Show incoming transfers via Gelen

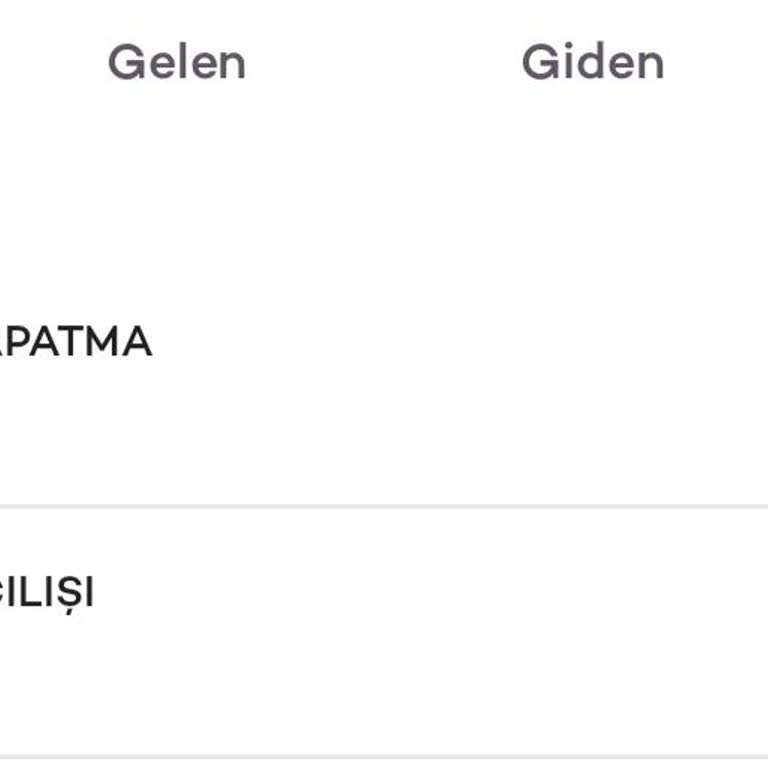click(x=176, y=62)
